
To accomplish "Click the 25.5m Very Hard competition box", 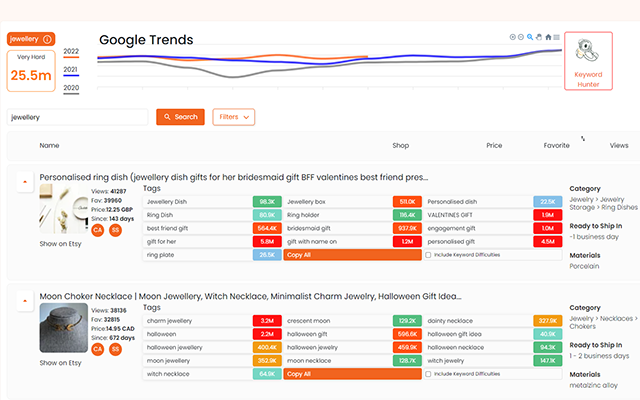I will 31,71.
